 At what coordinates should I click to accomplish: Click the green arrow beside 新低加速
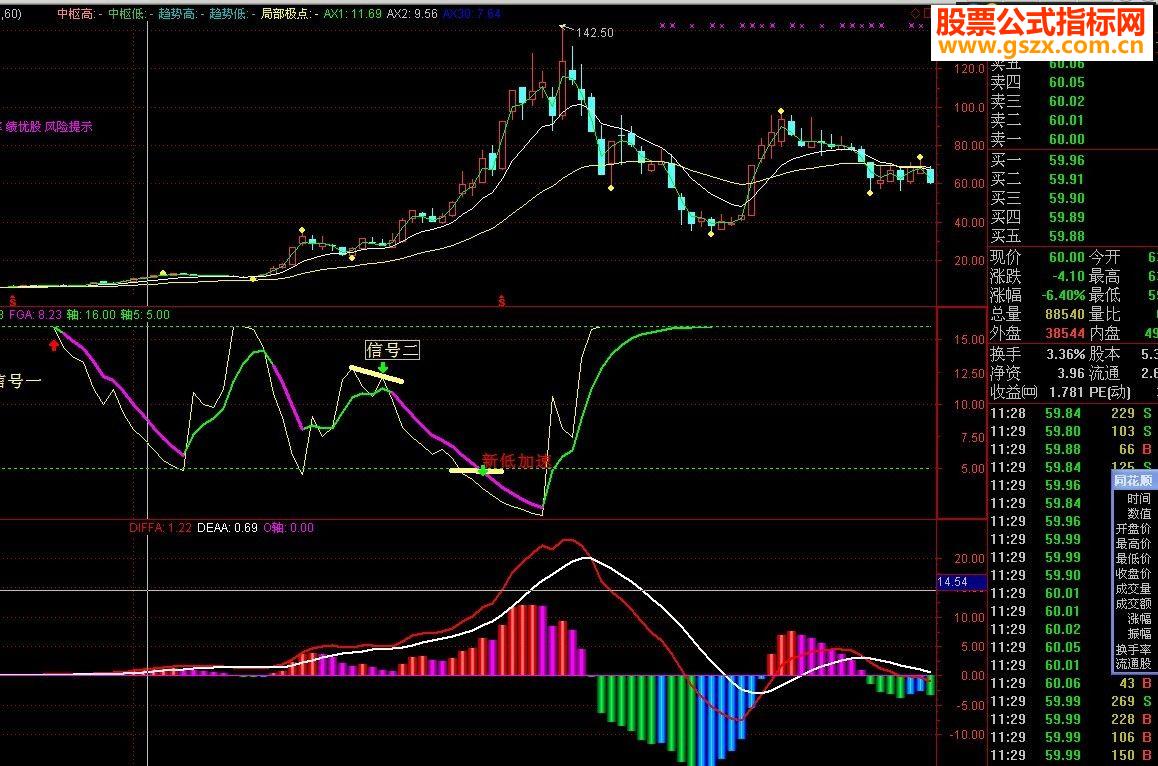(483, 470)
